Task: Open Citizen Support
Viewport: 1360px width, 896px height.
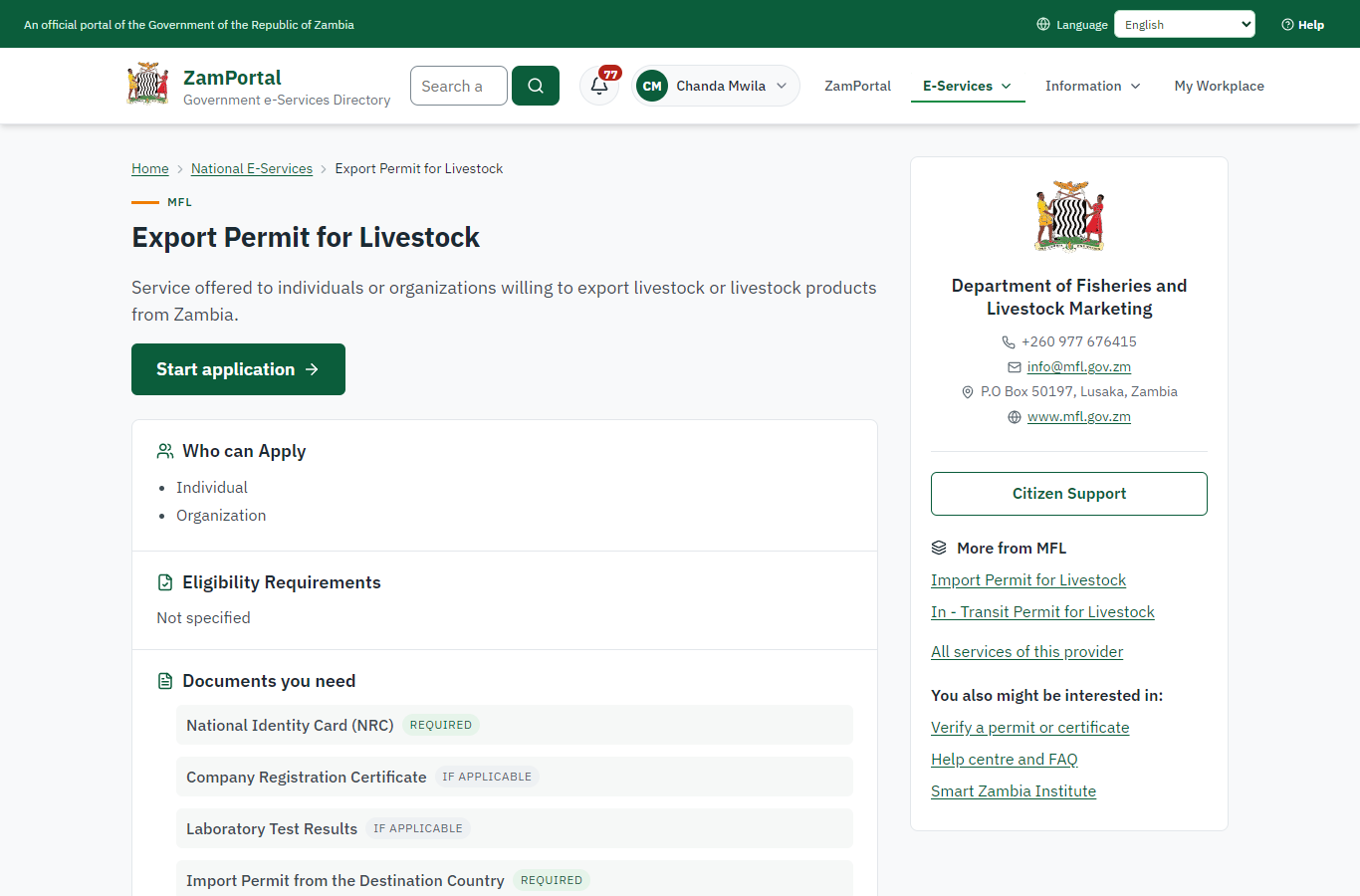Action: [1069, 494]
